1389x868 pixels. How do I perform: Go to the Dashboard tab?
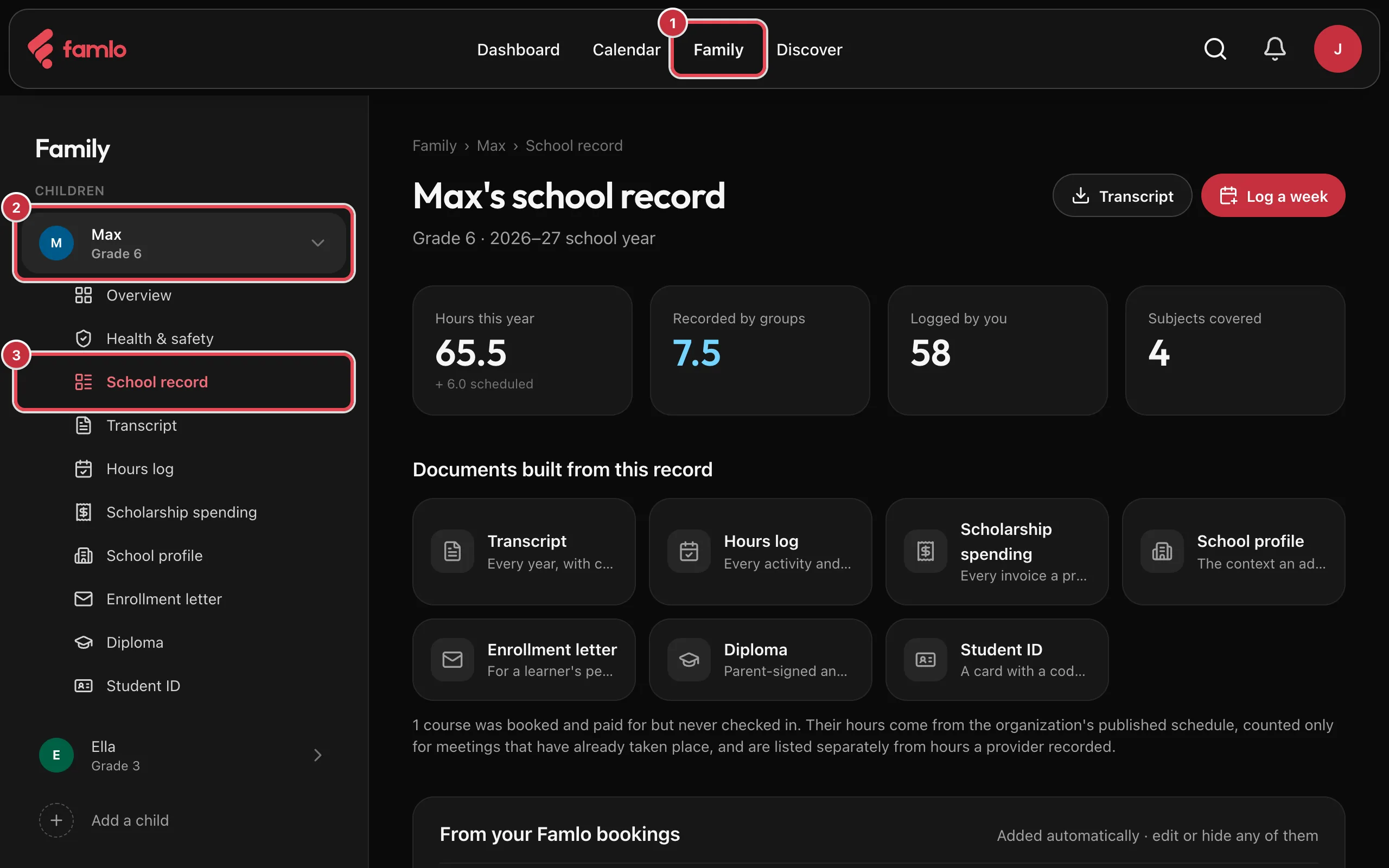pyautogui.click(x=518, y=49)
